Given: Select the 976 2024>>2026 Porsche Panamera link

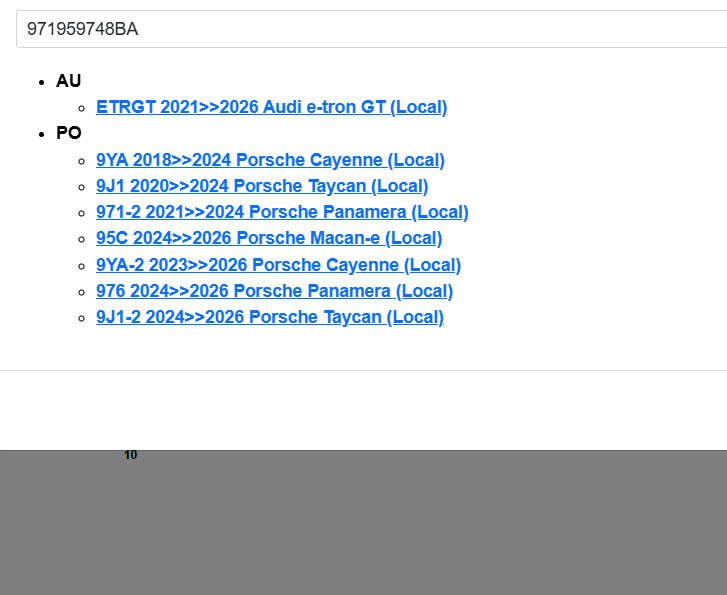Looking at the screenshot, I should pos(274,291).
